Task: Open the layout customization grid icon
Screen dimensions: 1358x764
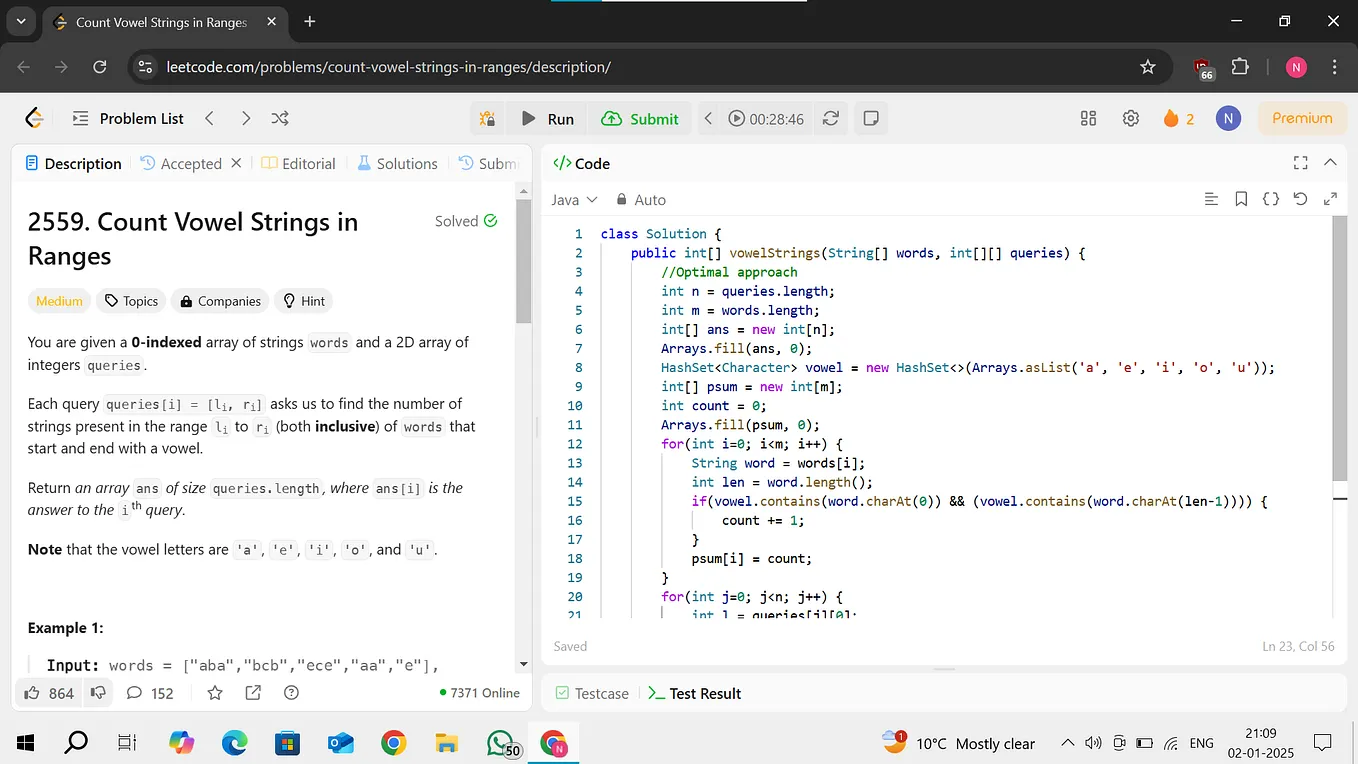Action: [x=1088, y=118]
